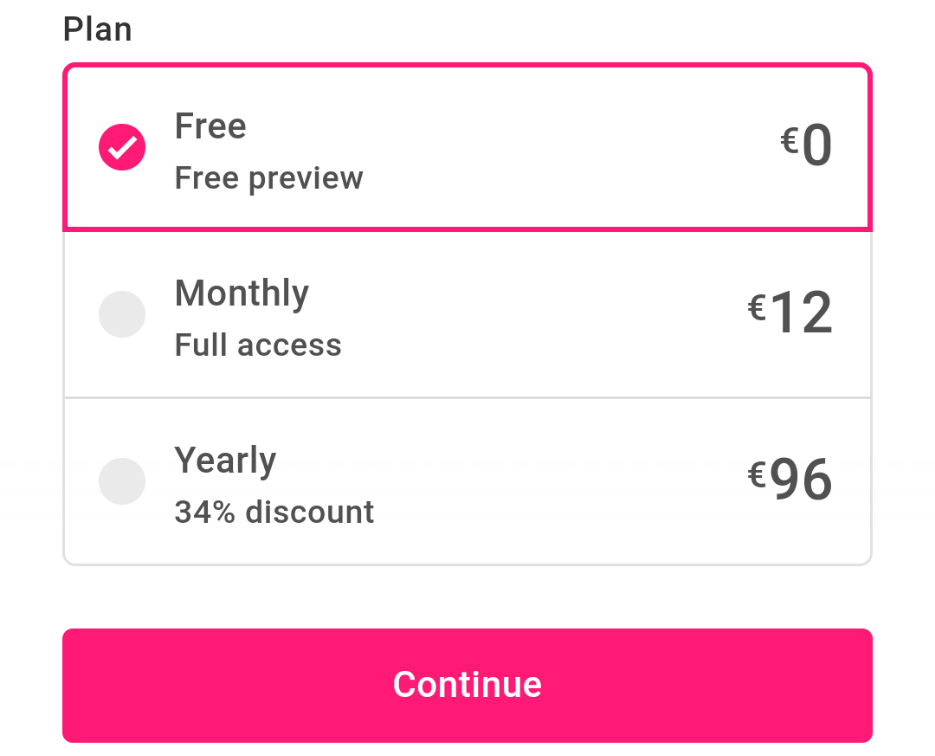Click the pink checkmark on Free plan

pos(122,147)
